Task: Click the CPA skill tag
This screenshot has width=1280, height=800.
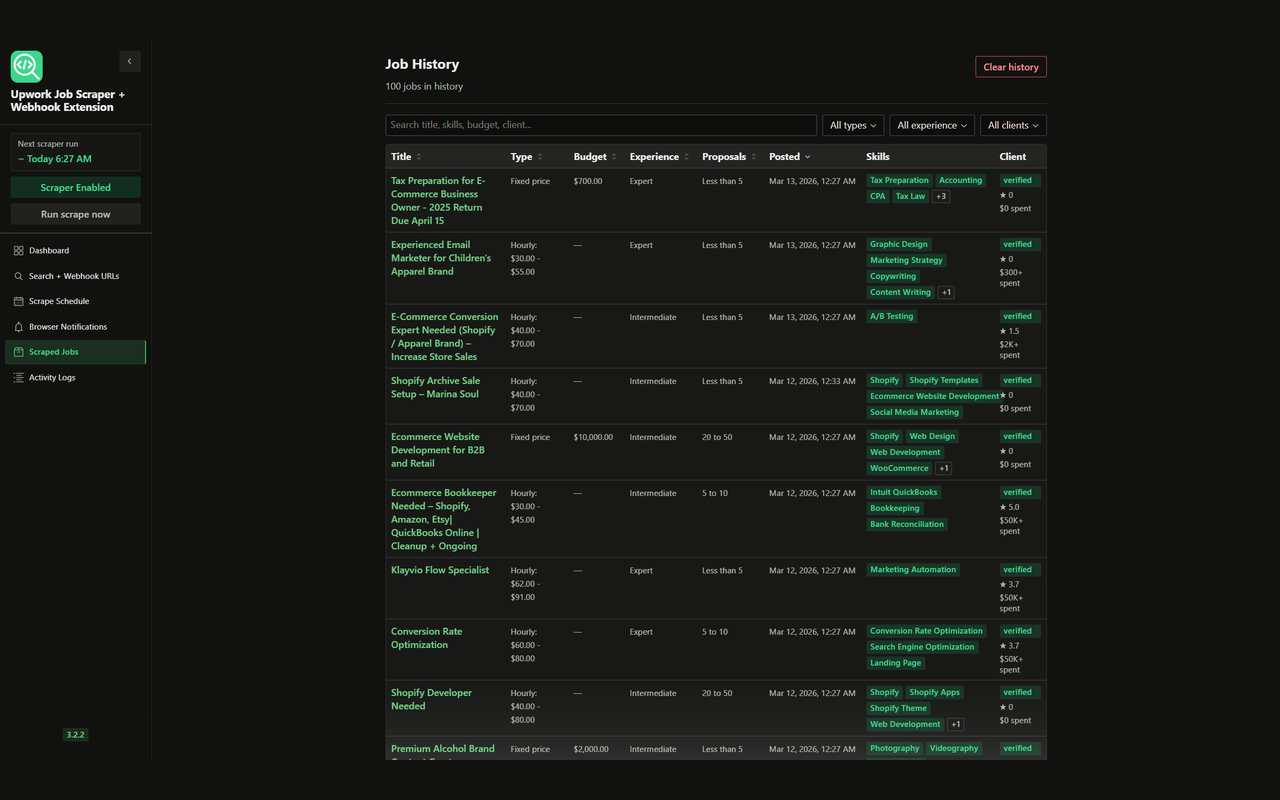Action: click(x=878, y=197)
